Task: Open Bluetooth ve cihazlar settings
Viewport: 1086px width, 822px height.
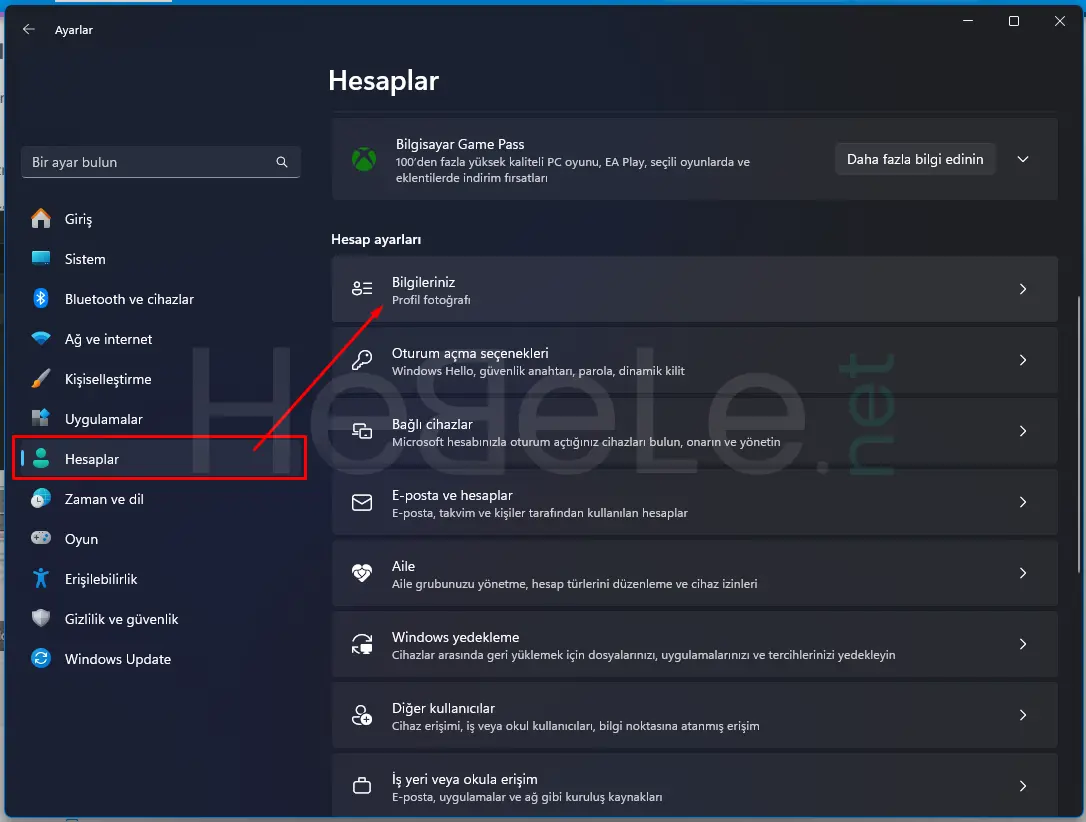Action: 160,299
